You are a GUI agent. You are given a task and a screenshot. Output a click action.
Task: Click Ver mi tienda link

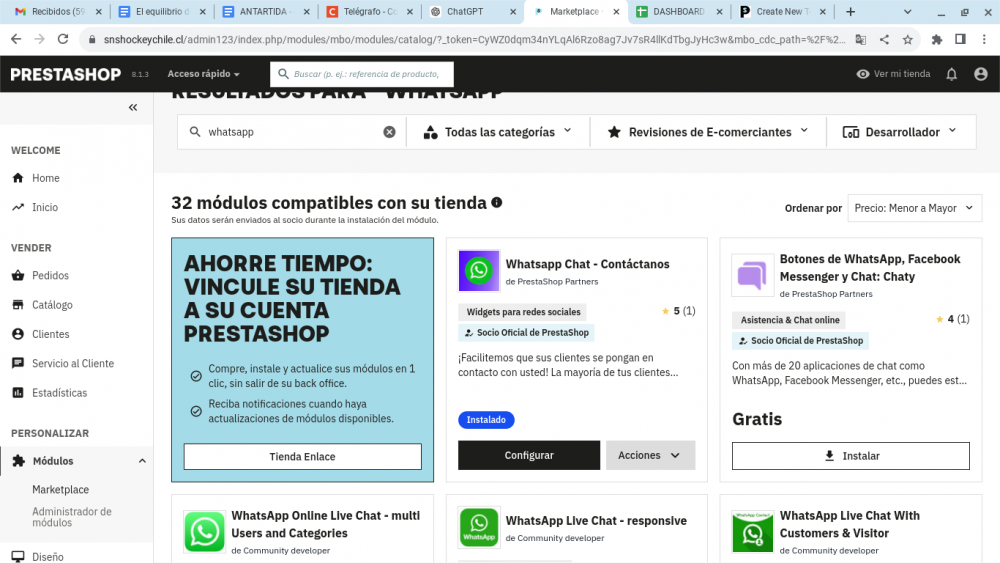coord(893,74)
